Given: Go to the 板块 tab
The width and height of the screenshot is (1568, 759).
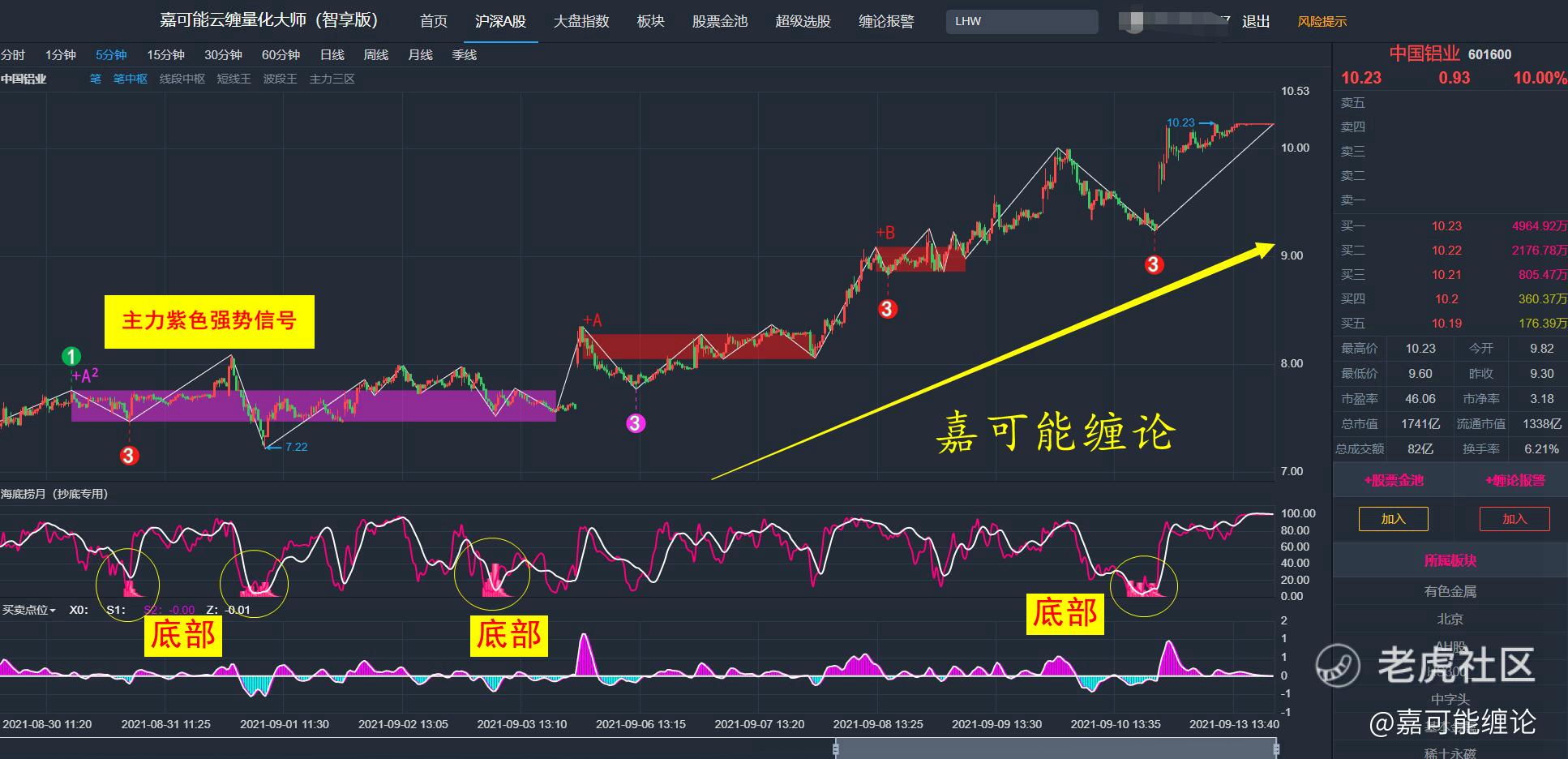Looking at the screenshot, I should [650, 21].
